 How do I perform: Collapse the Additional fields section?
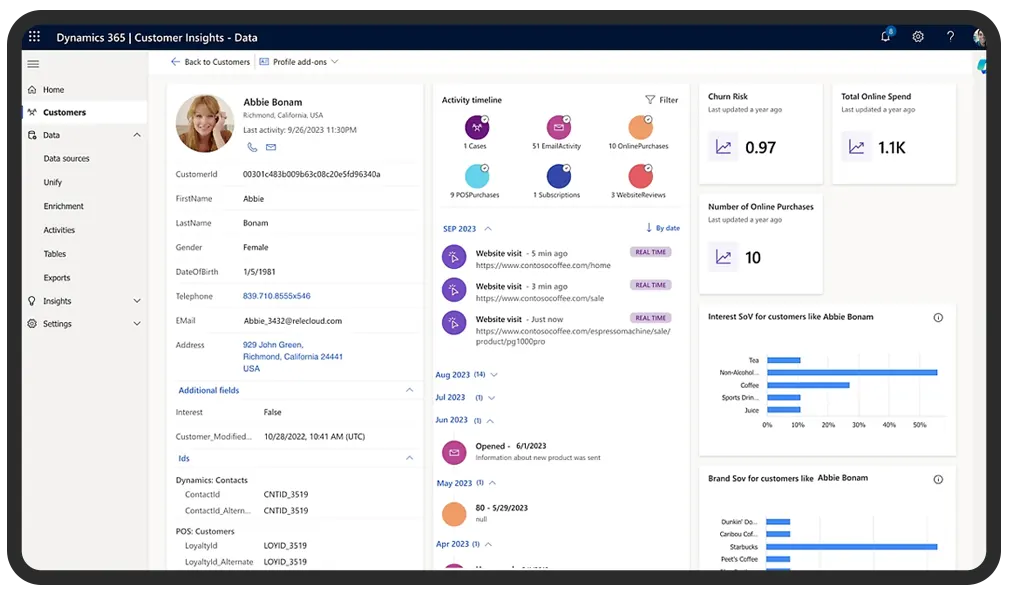coord(408,390)
